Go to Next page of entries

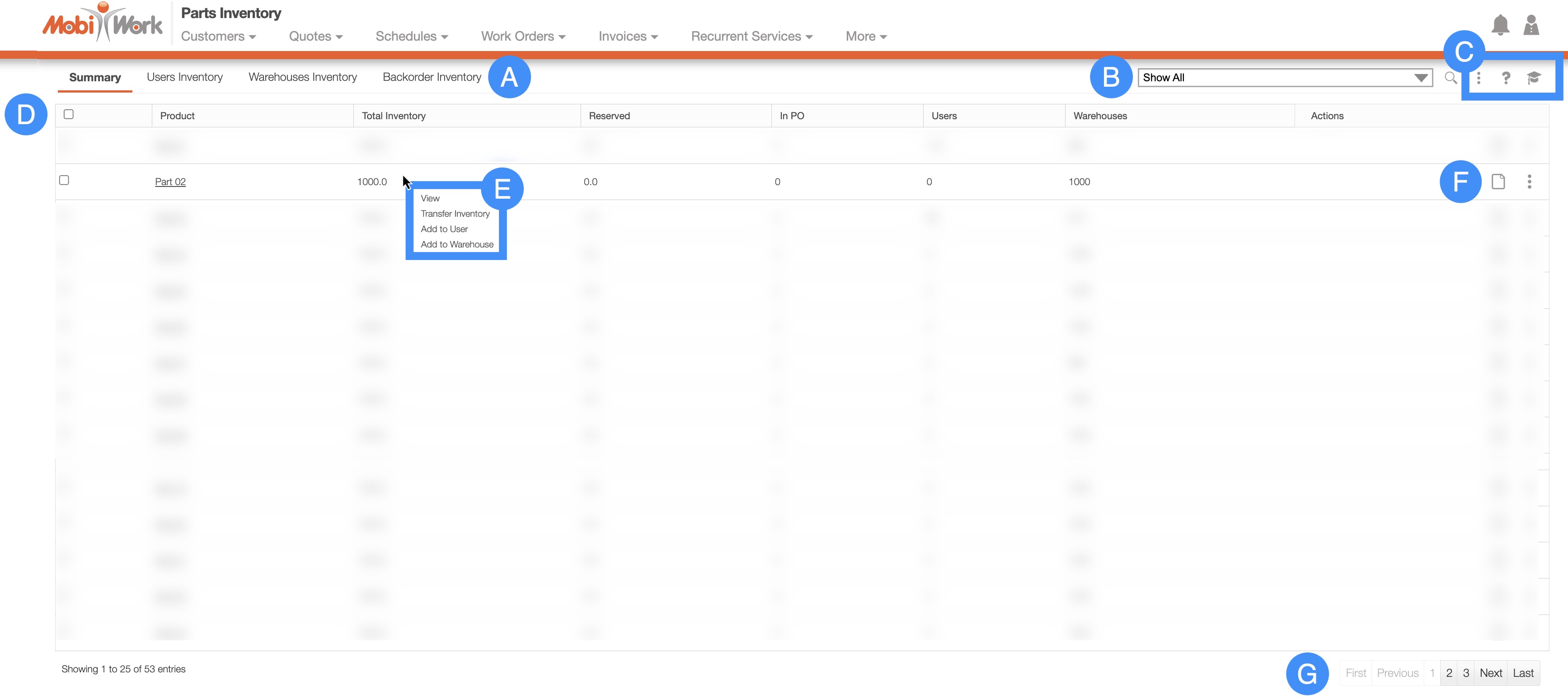click(x=1491, y=673)
